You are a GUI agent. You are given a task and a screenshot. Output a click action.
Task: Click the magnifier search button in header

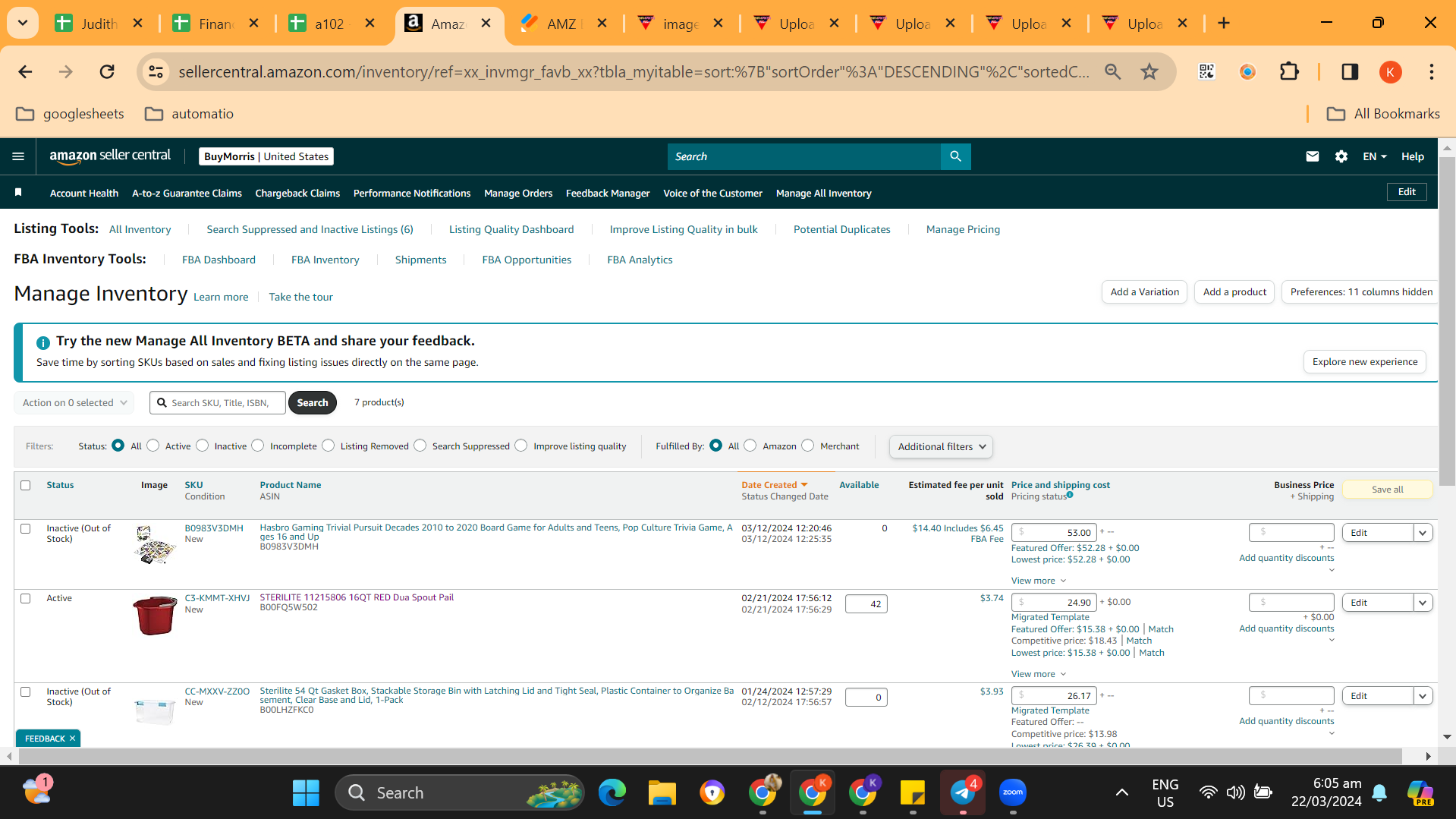(955, 156)
